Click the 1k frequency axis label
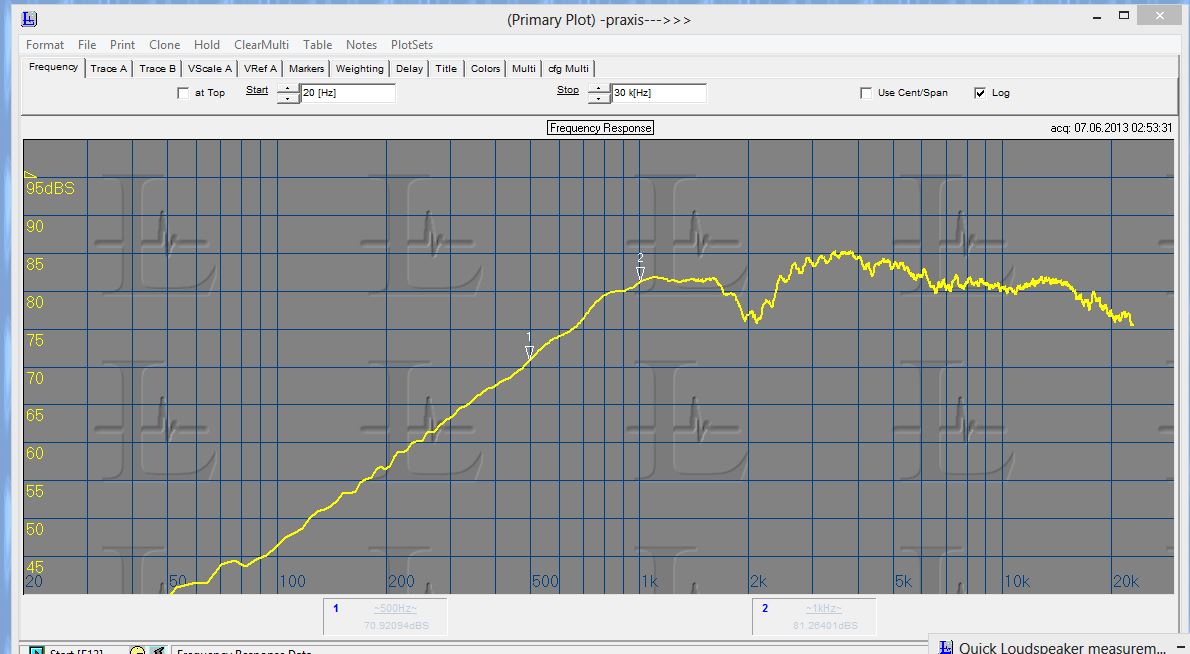This screenshot has width=1190, height=654. point(650,582)
